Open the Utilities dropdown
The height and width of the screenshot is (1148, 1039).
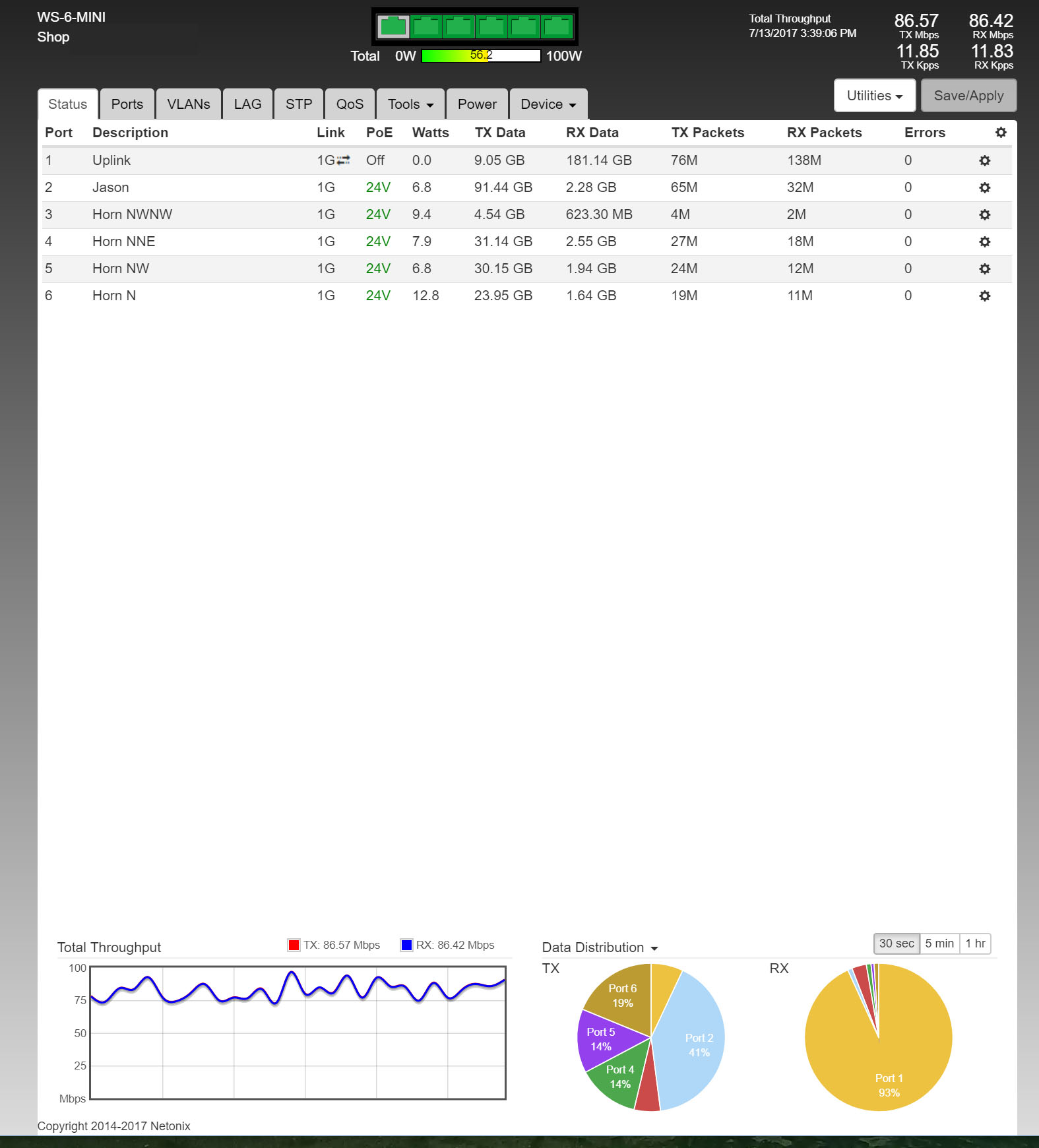click(x=874, y=96)
